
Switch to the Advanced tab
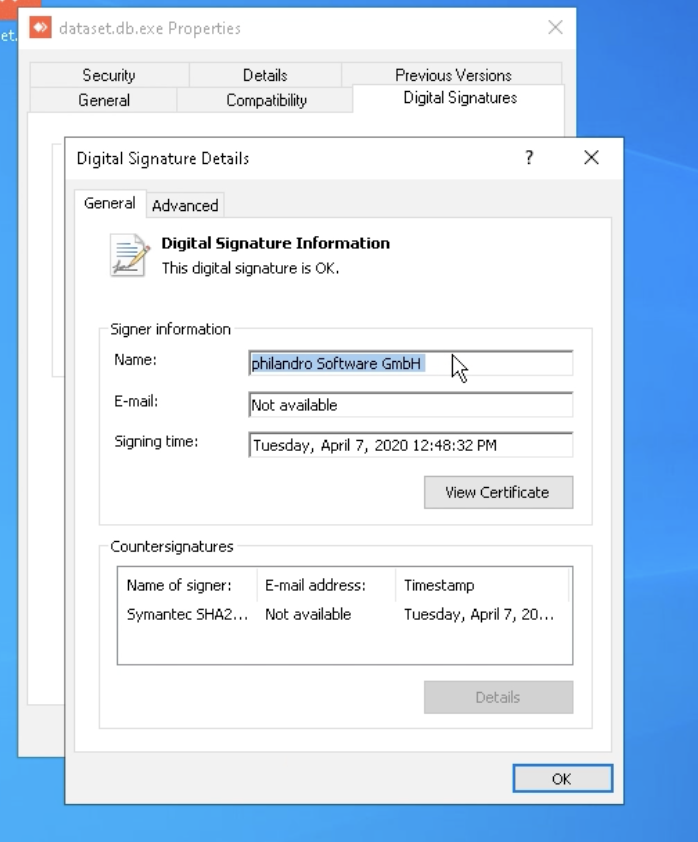coord(185,205)
